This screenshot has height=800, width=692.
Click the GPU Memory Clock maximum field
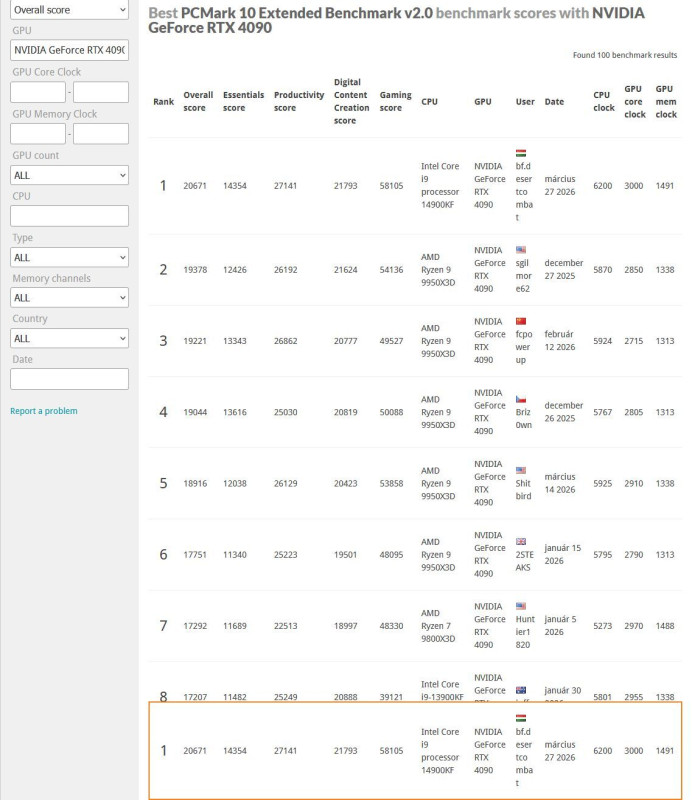[101, 134]
